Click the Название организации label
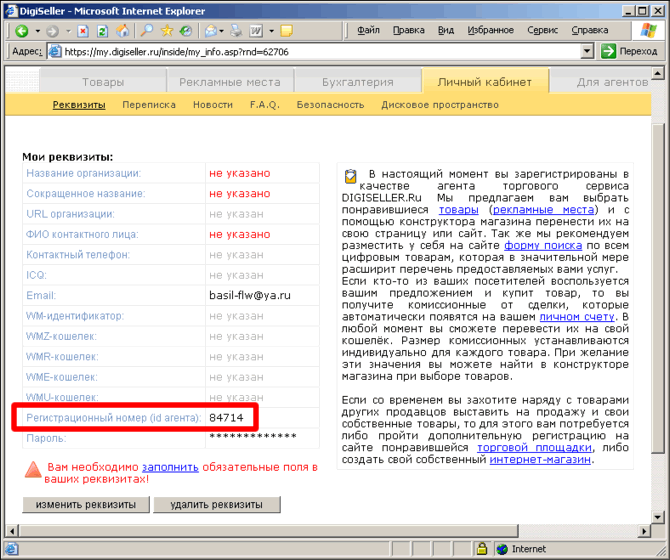The image size is (670, 560). [83, 173]
